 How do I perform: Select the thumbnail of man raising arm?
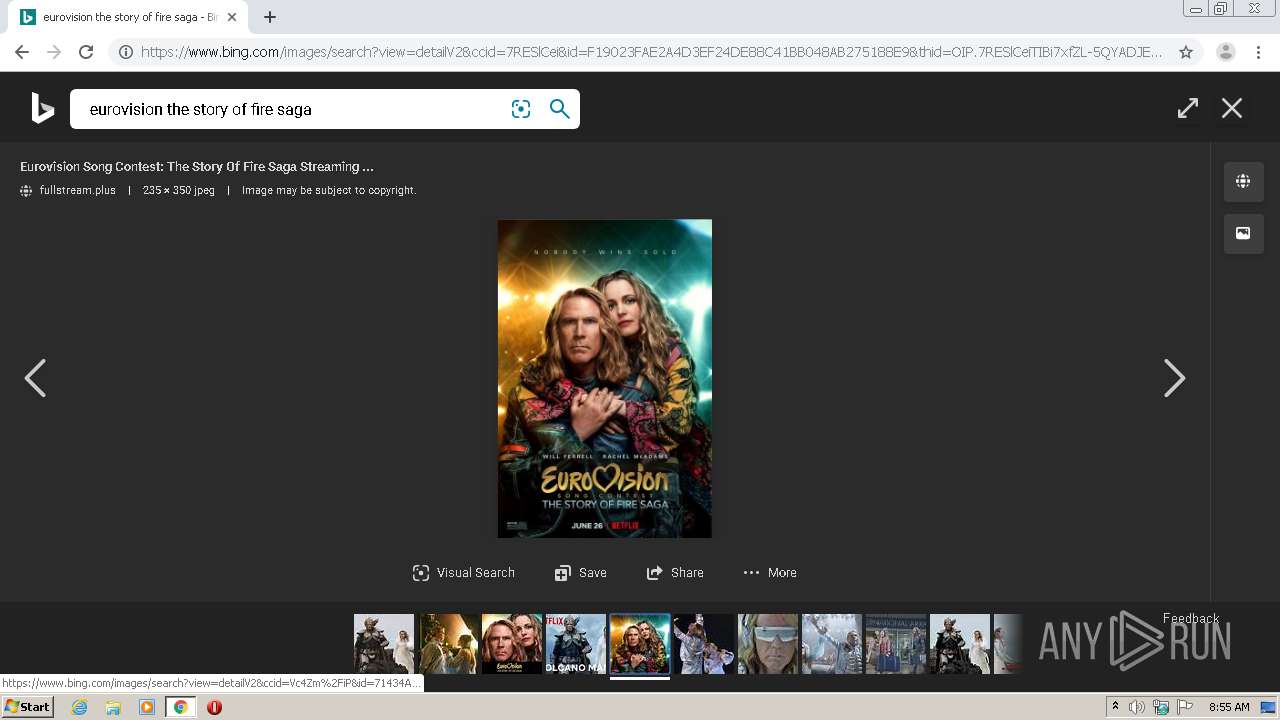[832, 644]
